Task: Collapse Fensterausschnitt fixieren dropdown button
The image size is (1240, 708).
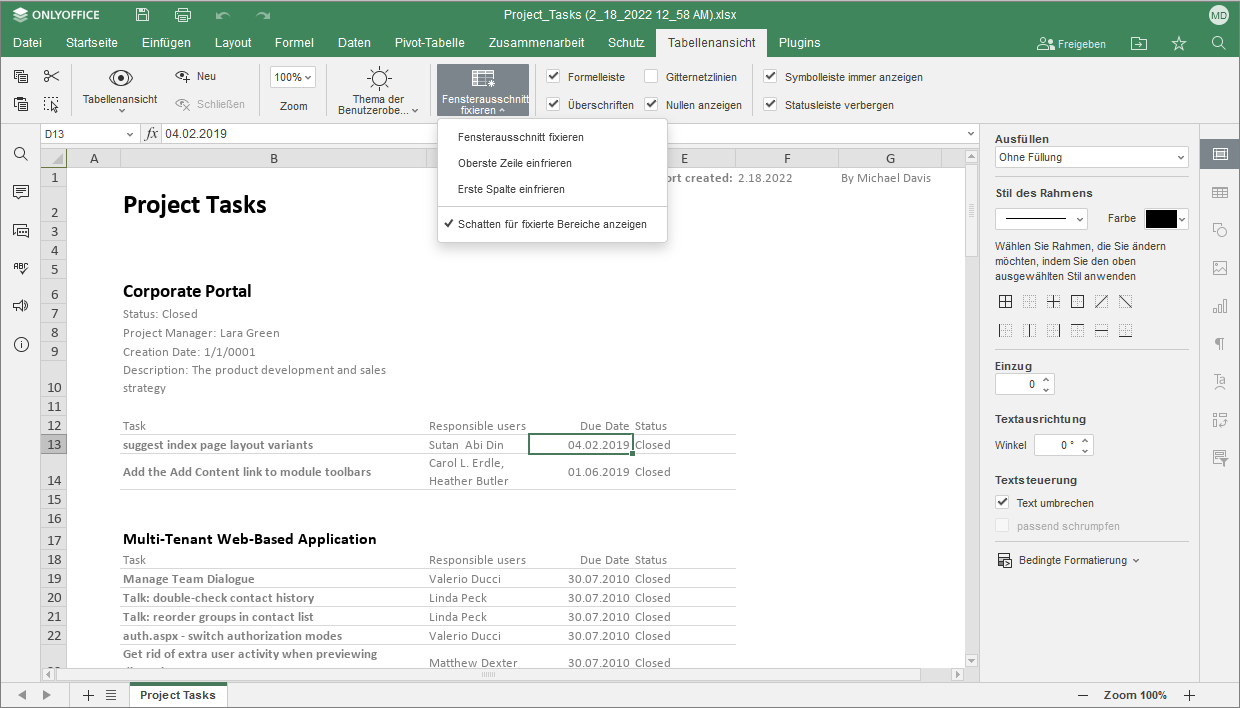Action: click(x=483, y=90)
